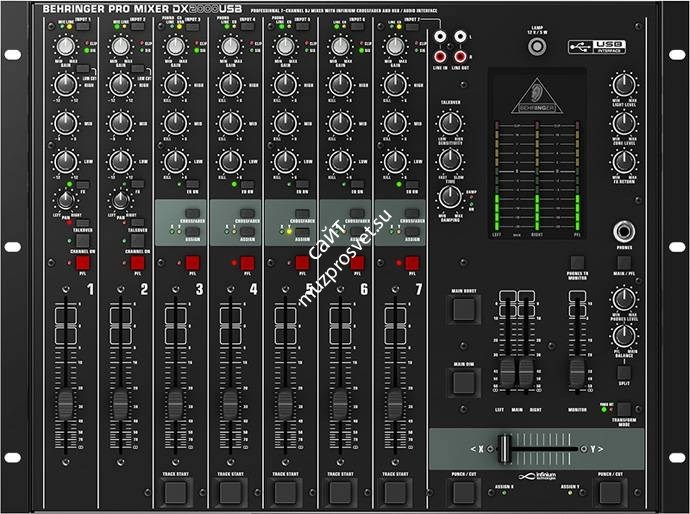Viewport: 690px width, 514px height.
Task: Click the Phones Level knob
Action: pos(624,299)
